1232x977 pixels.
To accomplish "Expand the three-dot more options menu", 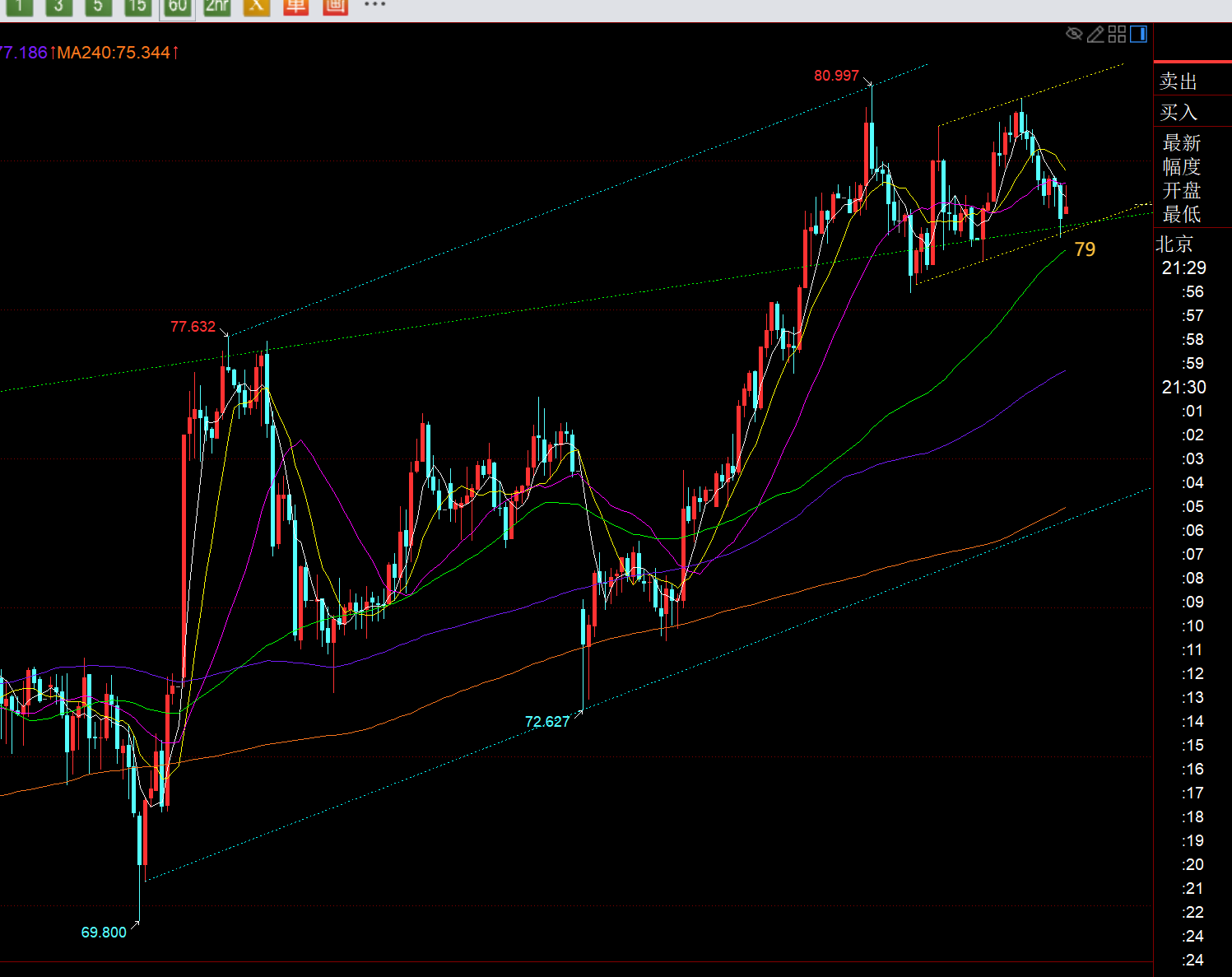I will [x=374, y=5].
